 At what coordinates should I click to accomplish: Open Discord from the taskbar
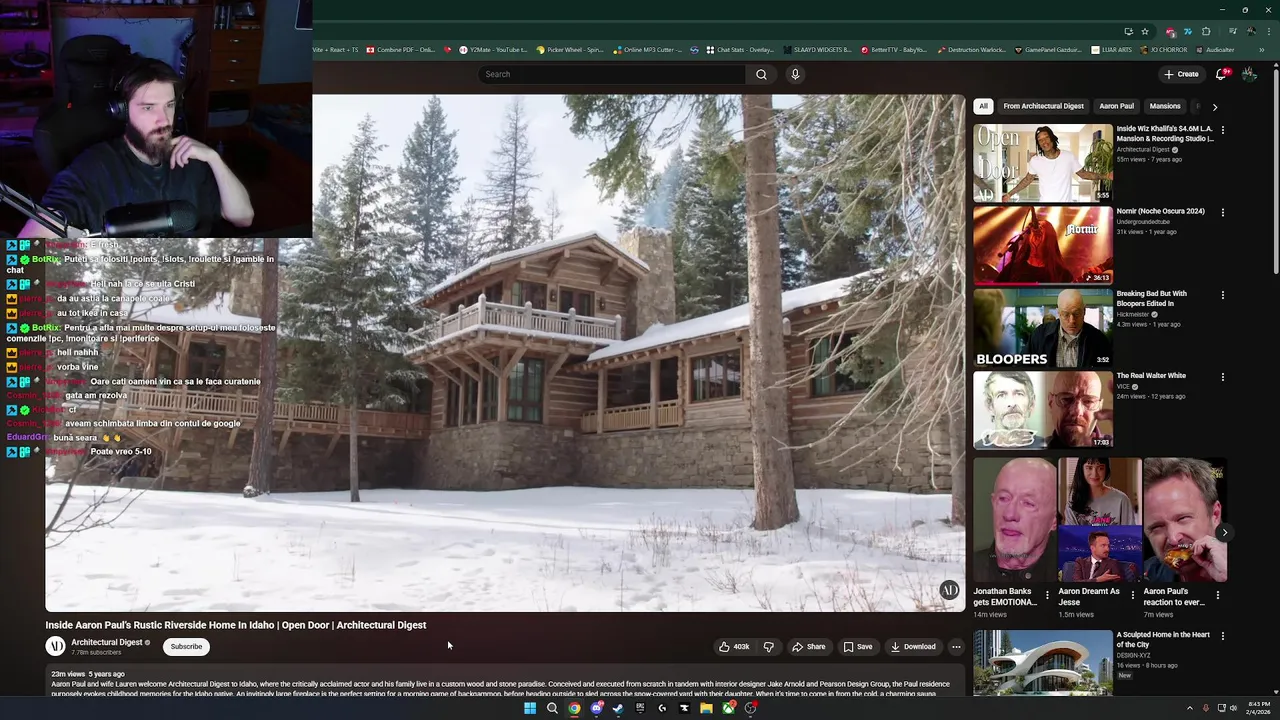click(596, 708)
